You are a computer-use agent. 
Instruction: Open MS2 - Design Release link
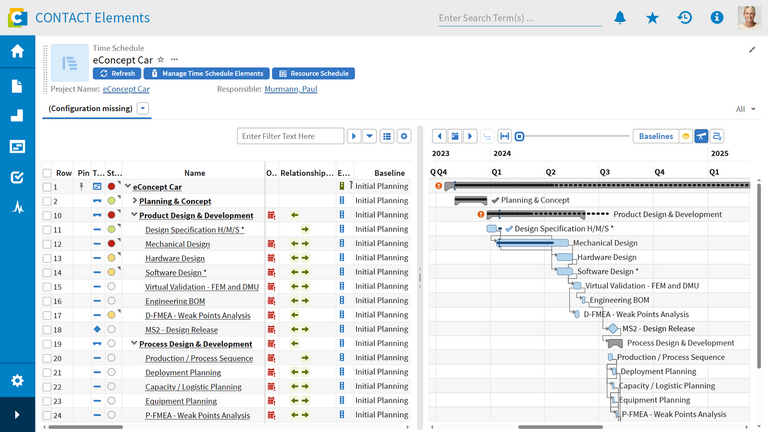pos(181,330)
